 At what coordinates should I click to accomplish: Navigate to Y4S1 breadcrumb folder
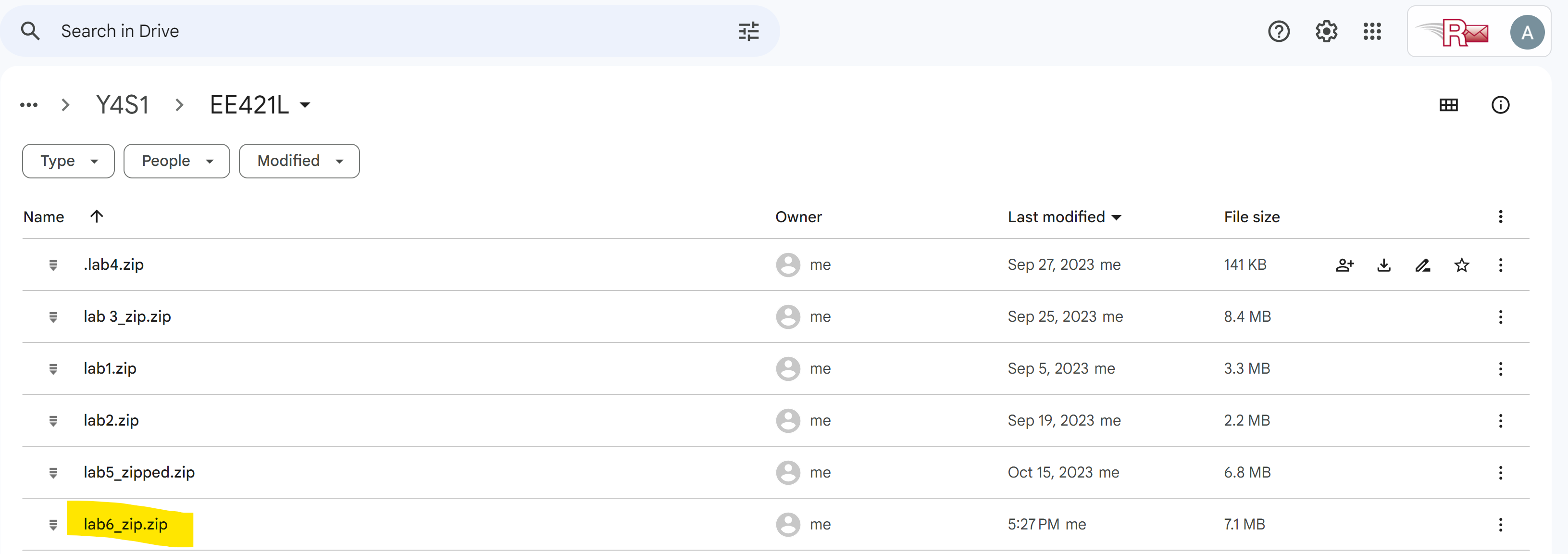[x=123, y=105]
